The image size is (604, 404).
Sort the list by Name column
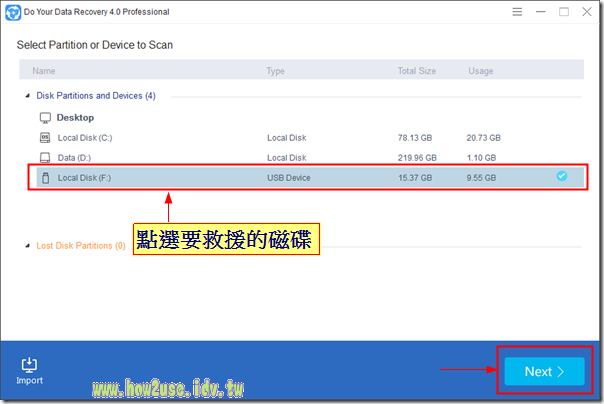(43, 71)
